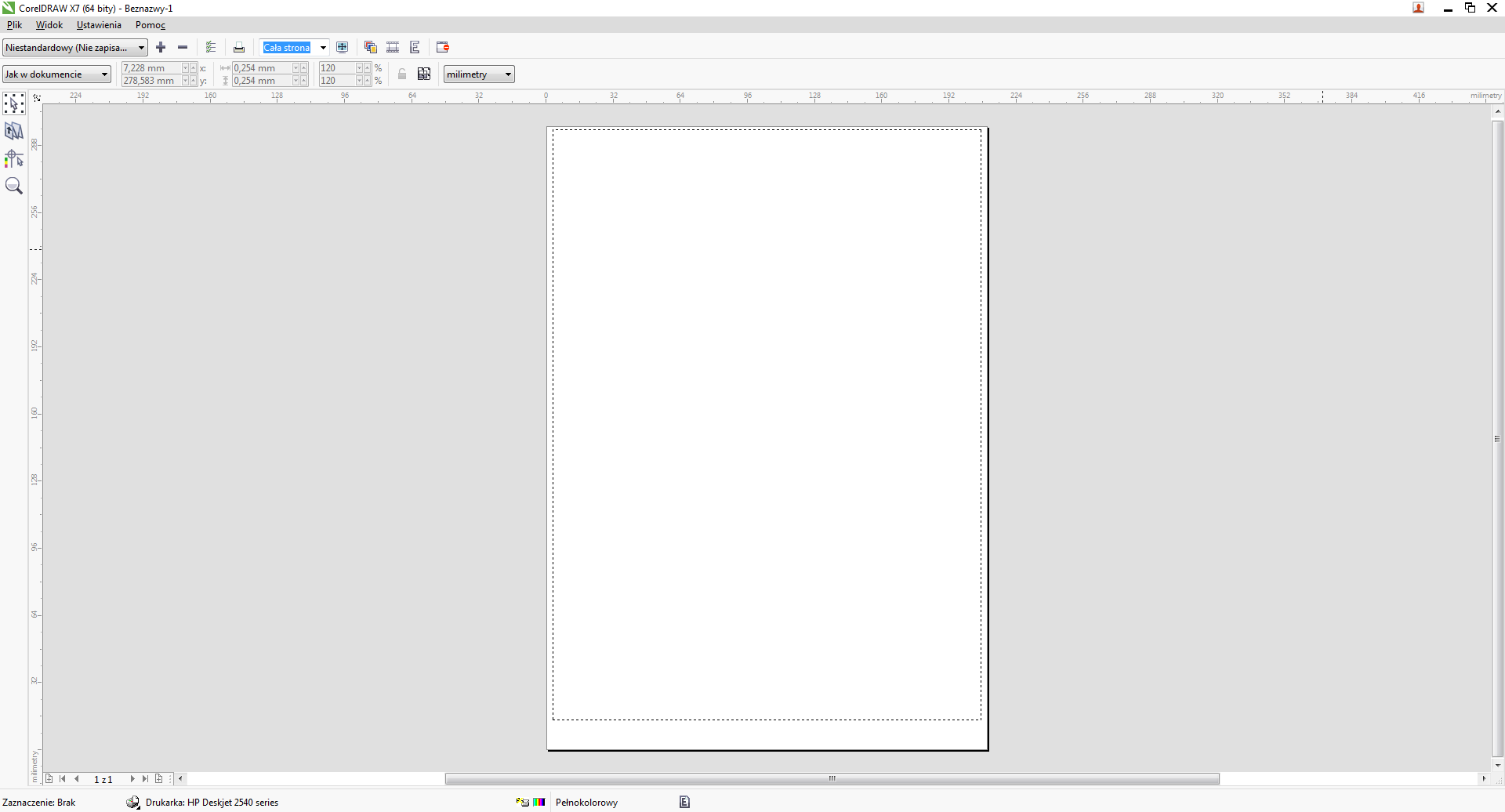Click the Full Screen preview icon
The image size is (1505, 812).
coord(343,48)
